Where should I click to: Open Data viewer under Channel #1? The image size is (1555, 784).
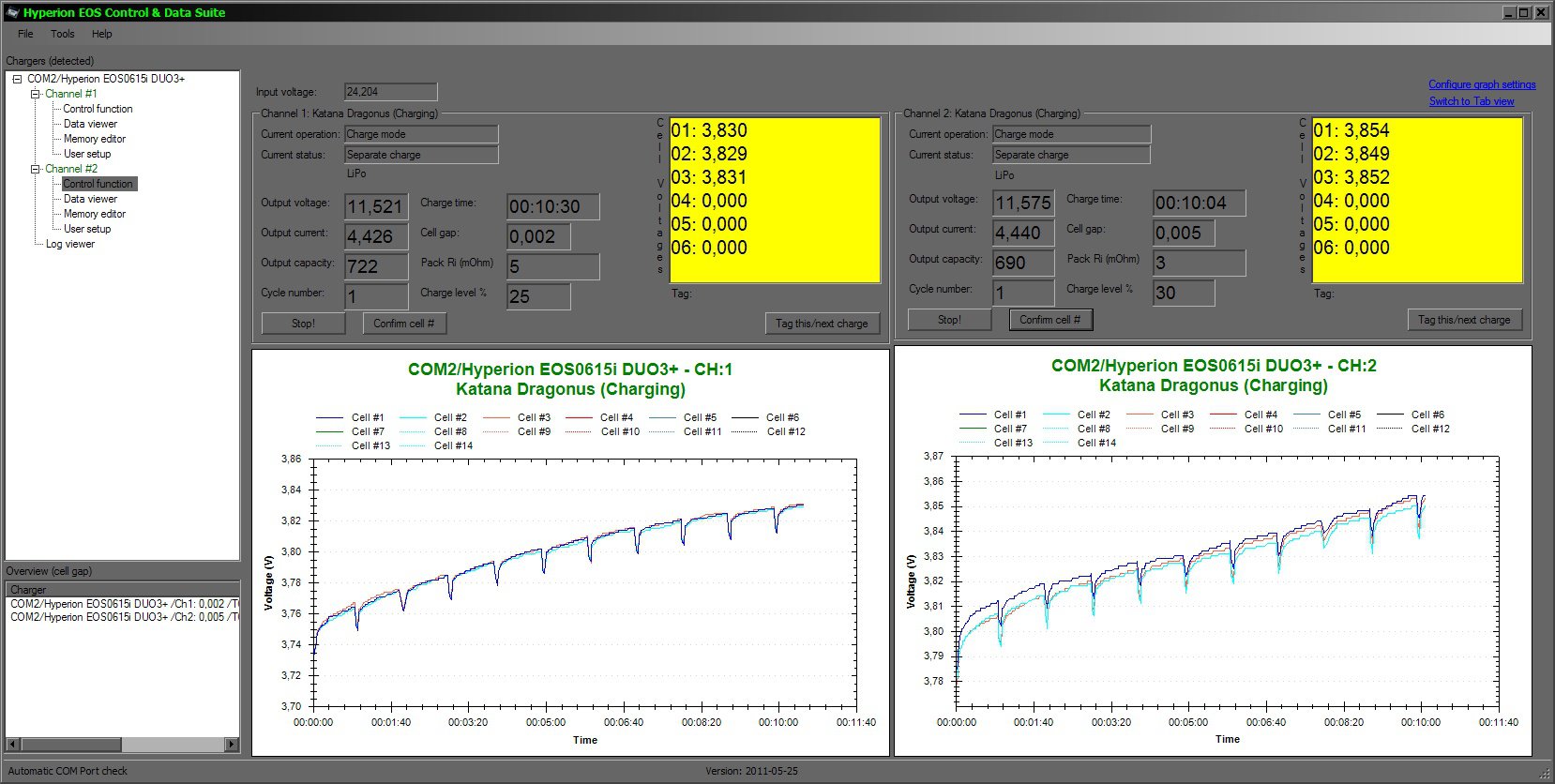(x=90, y=124)
